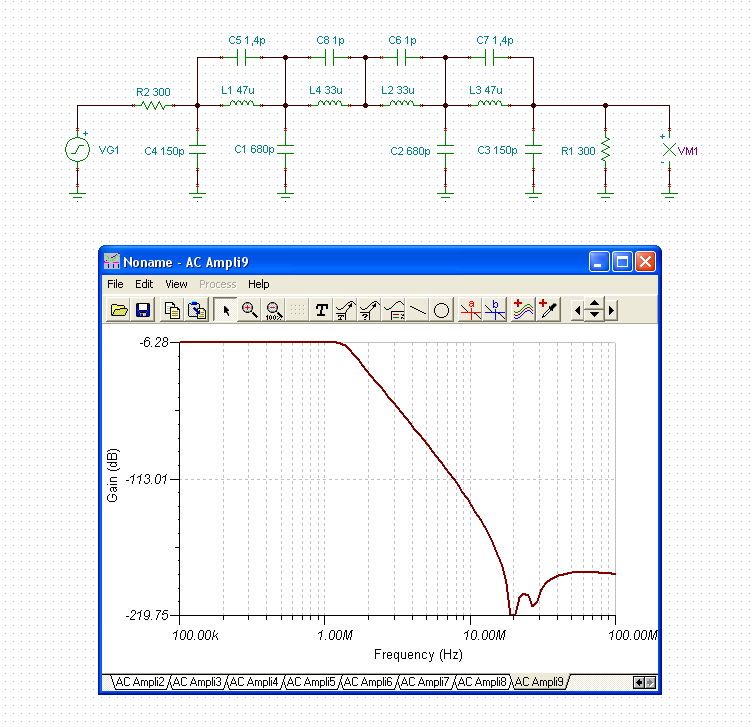
Task: Select capacitor C7 1,4p
Action: pos(489,58)
